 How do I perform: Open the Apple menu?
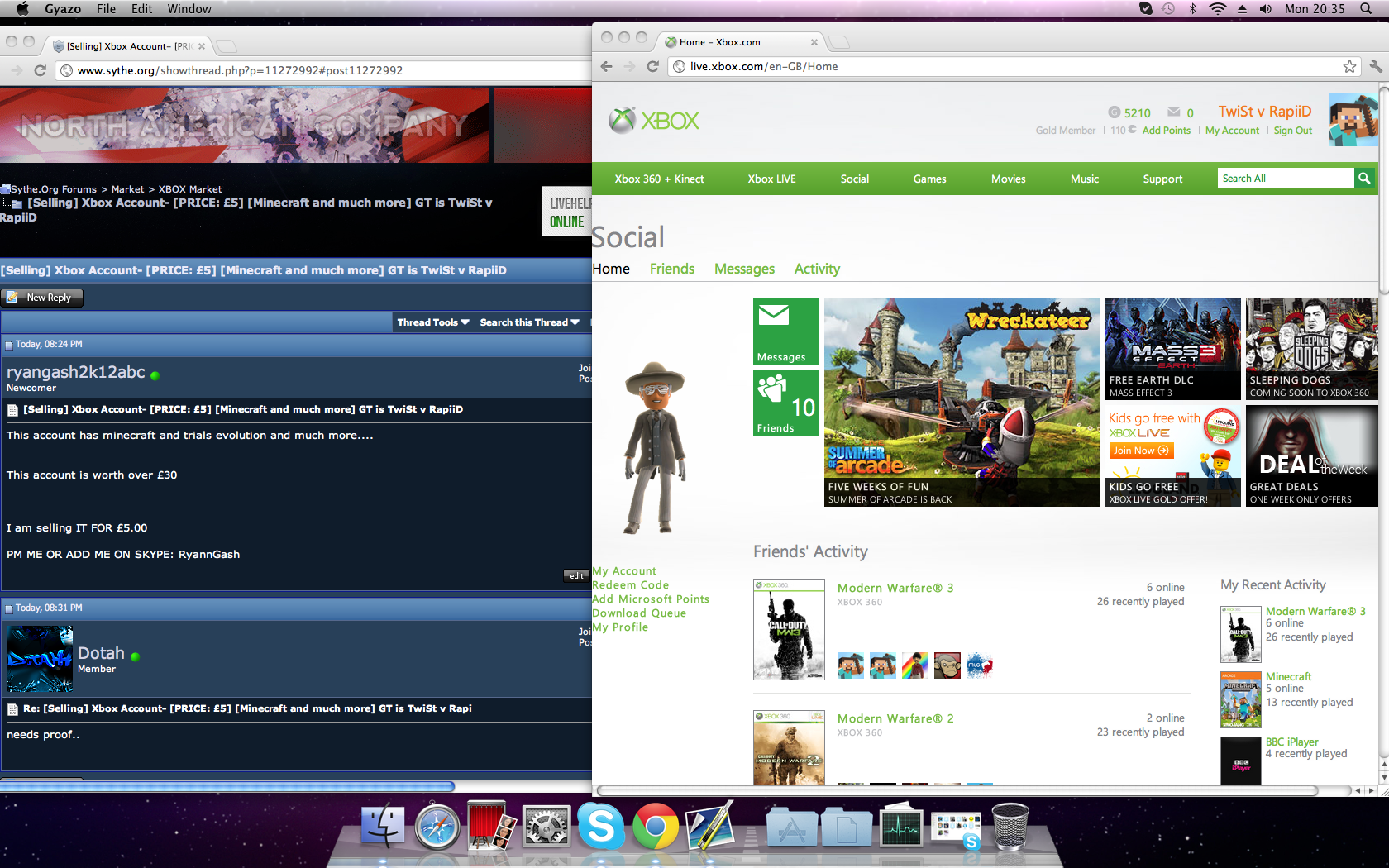(22, 8)
